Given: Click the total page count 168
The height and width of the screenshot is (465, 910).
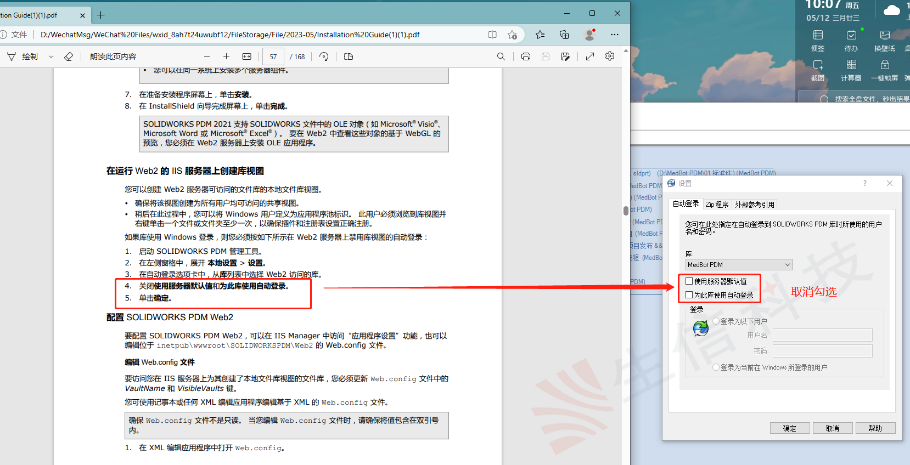Looking at the screenshot, I should tap(299, 56).
